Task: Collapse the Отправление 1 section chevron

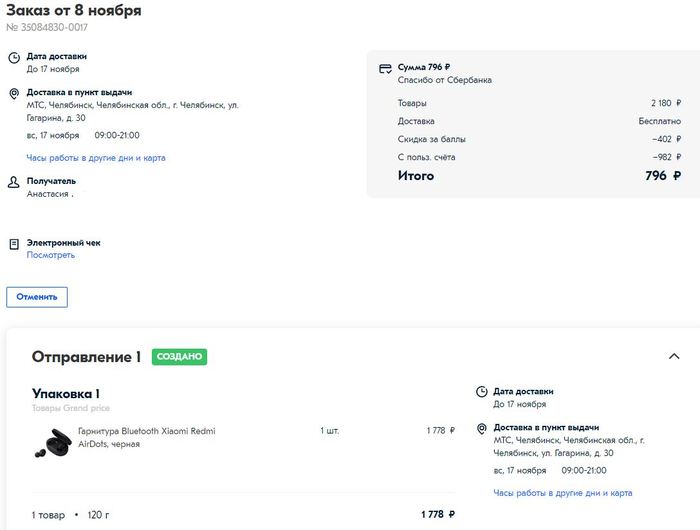Action: [673, 356]
